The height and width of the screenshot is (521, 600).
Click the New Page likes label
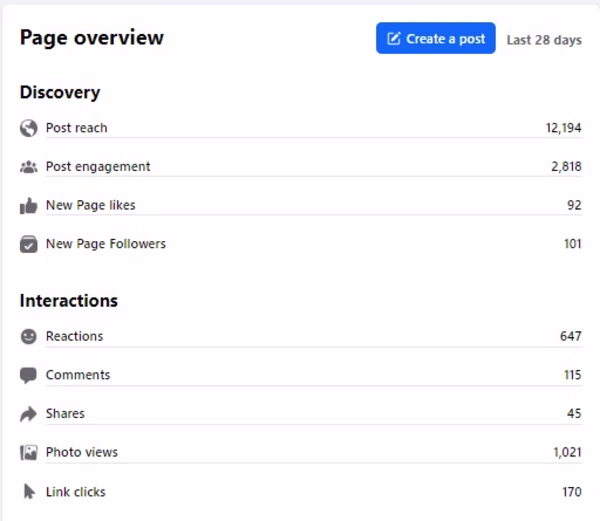91,206
